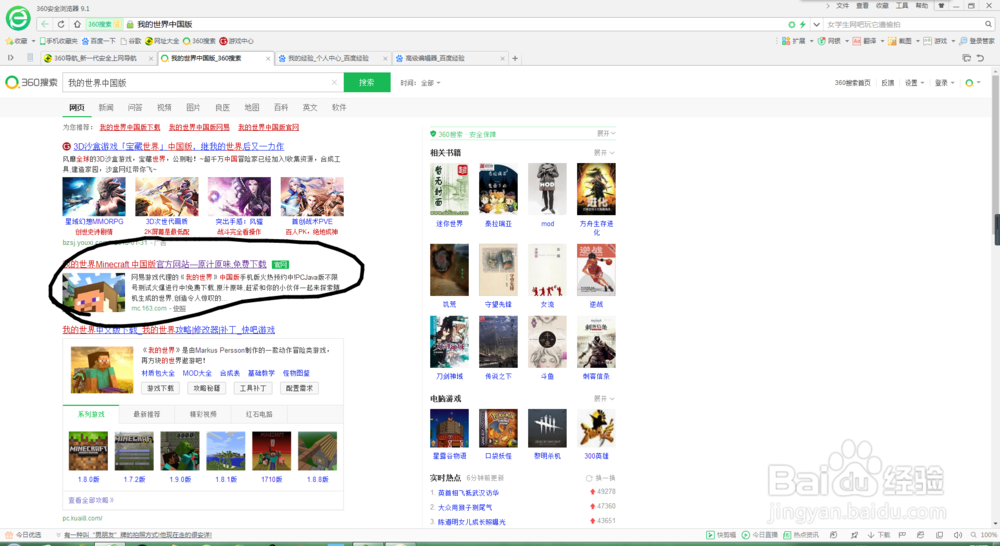1000x546 pixels.
Task: Click the 游戏下载 button
Action: pos(160,388)
